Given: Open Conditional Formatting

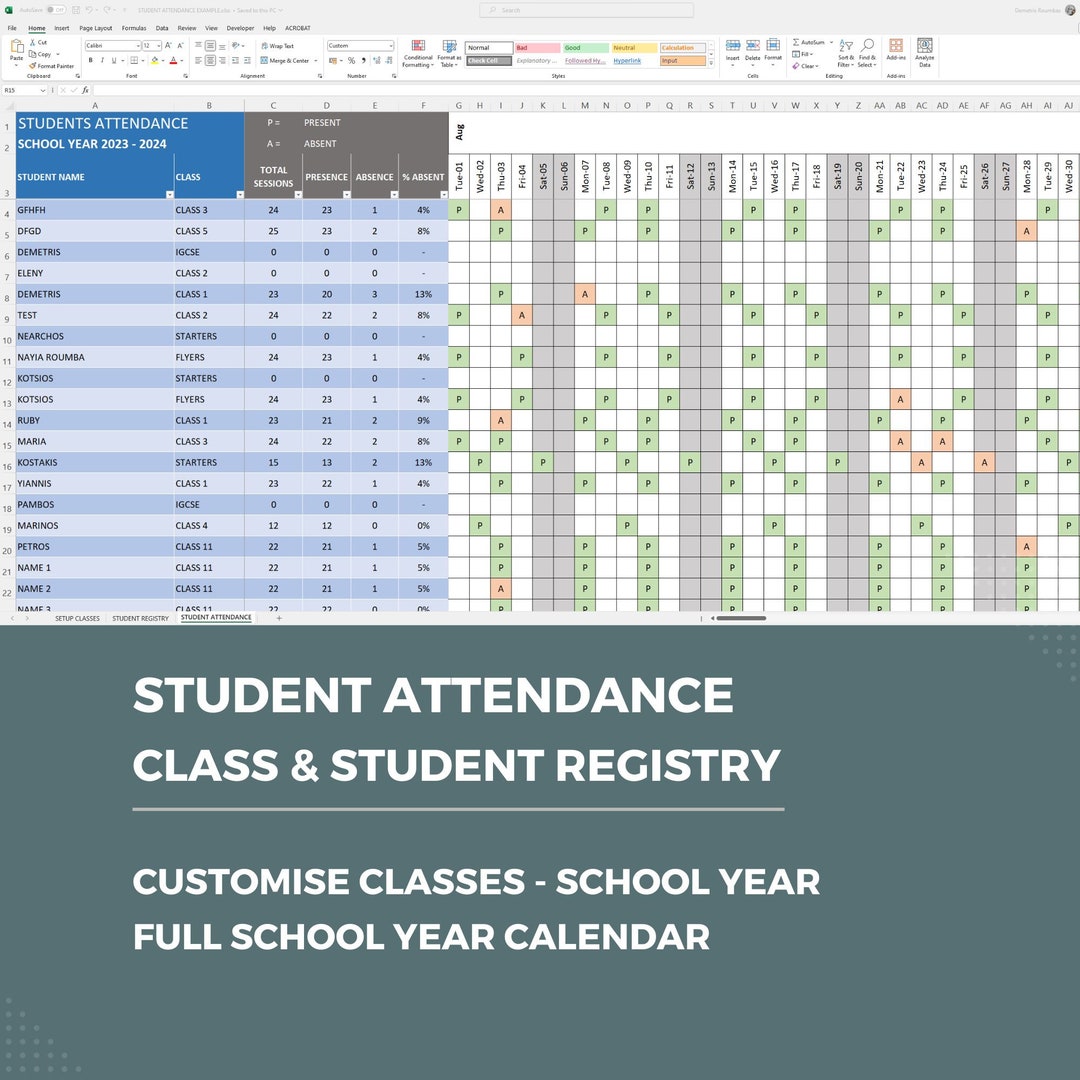Looking at the screenshot, I should pos(419,53).
